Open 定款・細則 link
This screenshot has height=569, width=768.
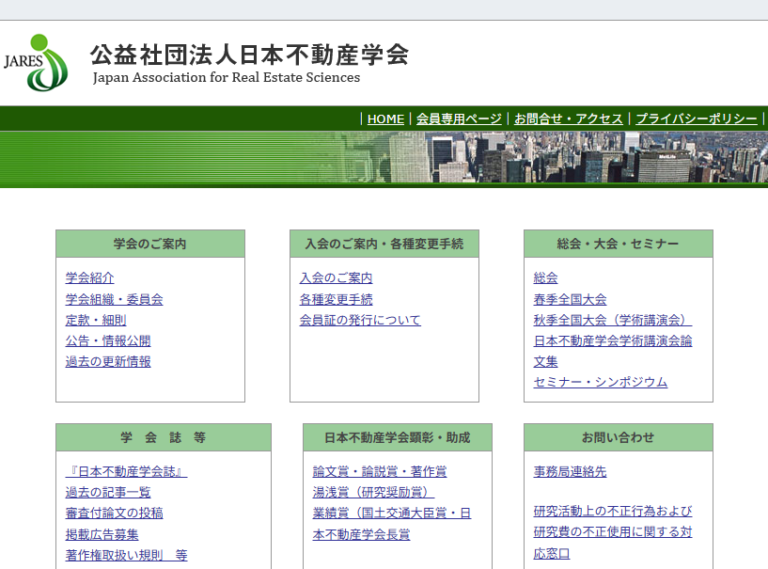[96, 320]
